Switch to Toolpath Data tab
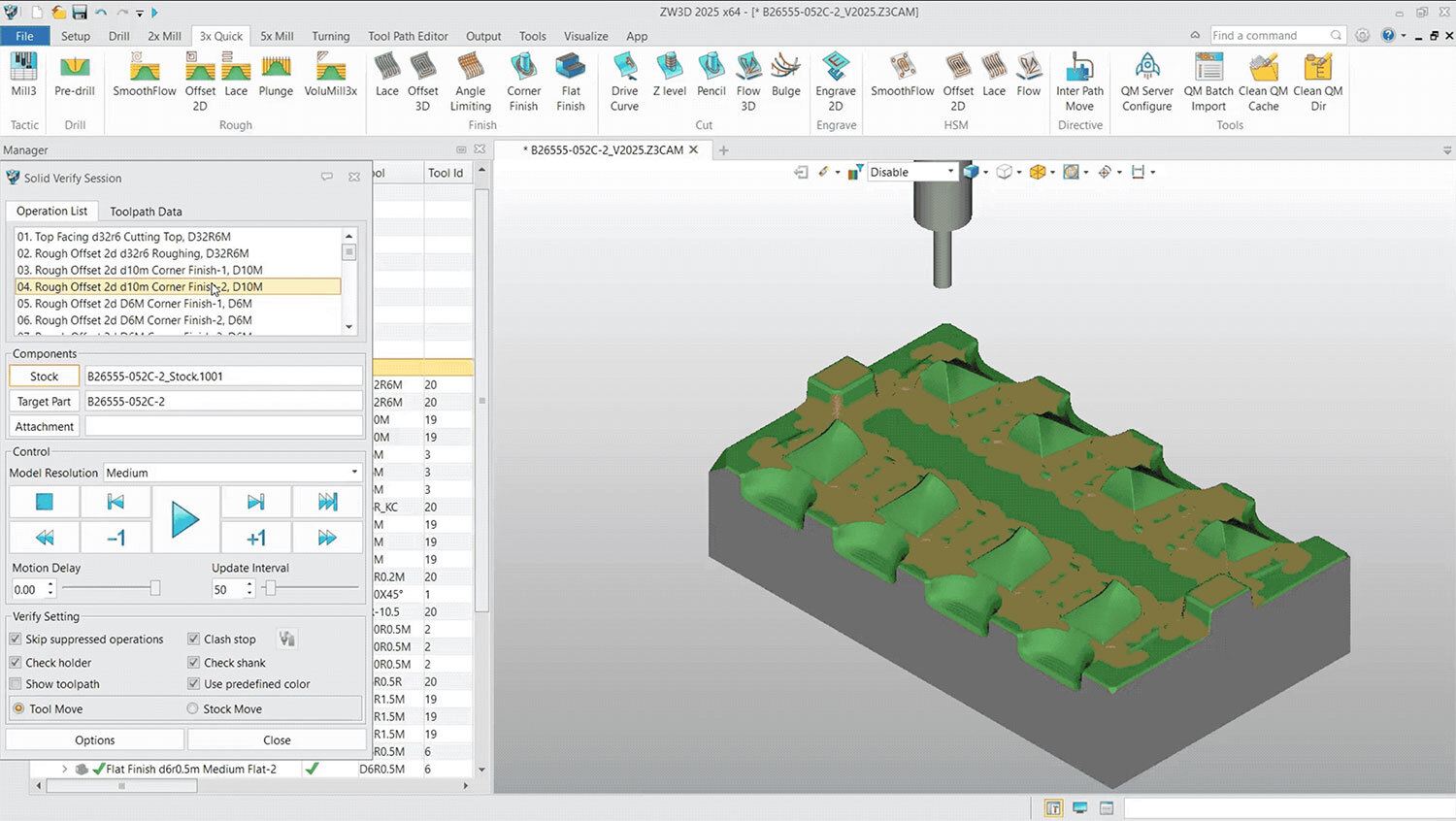Viewport: 1456px width, 821px height. tap(146, 212)
